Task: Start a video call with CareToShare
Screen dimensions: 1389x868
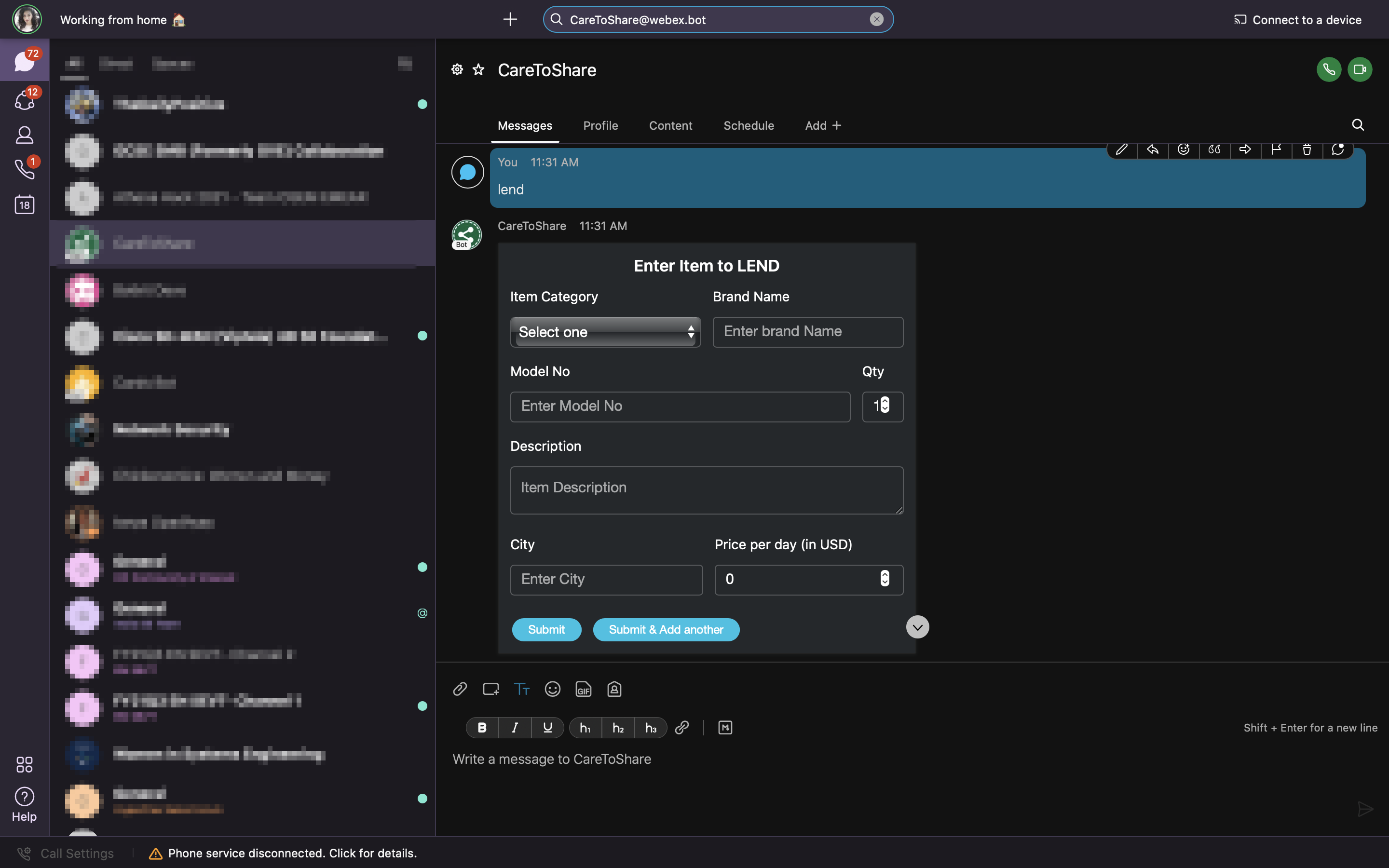Action: tap(1359, 69)
